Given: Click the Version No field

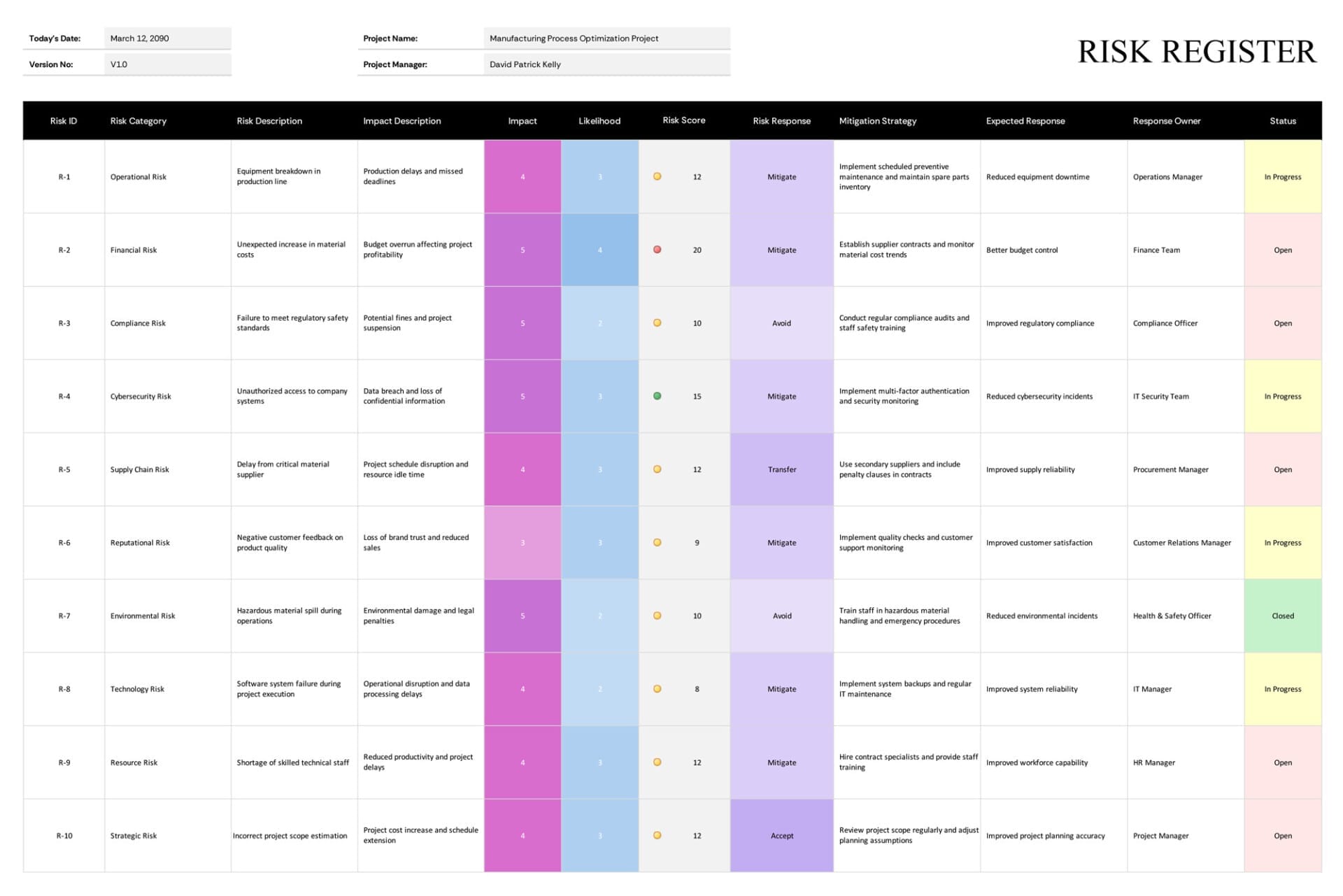Looking at the screenshot, I should pos(166,64).
